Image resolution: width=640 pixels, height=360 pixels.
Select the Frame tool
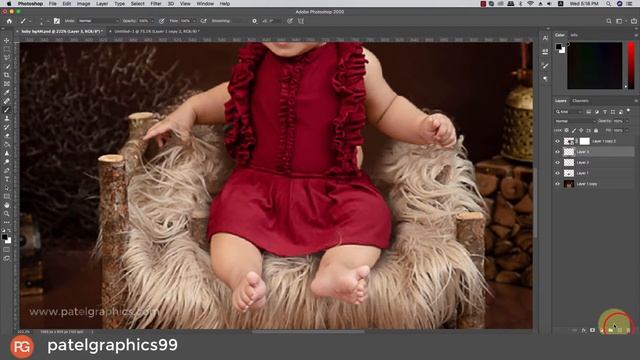(x=7, y=84)
